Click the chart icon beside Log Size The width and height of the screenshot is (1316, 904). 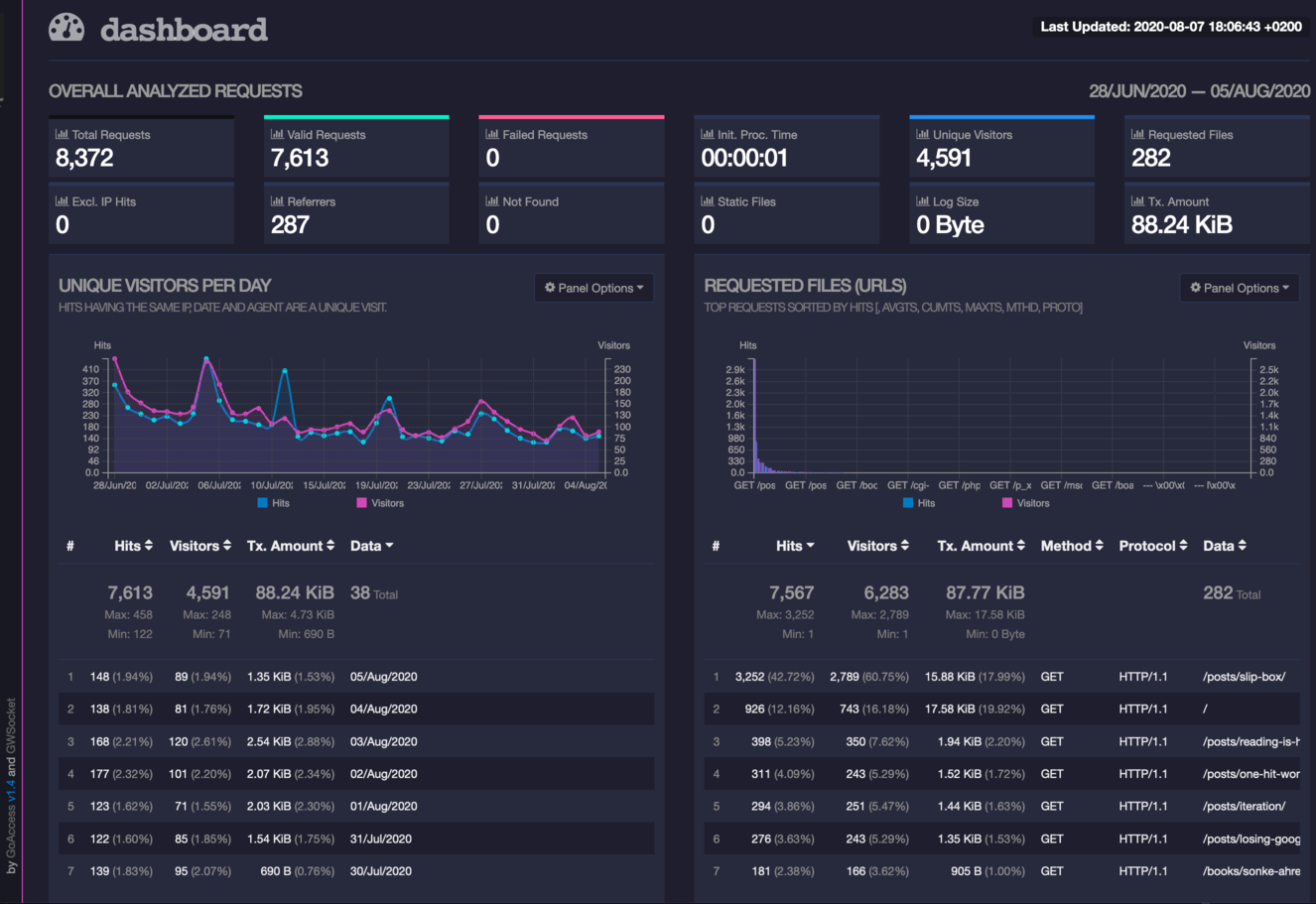tap(923, 200)
